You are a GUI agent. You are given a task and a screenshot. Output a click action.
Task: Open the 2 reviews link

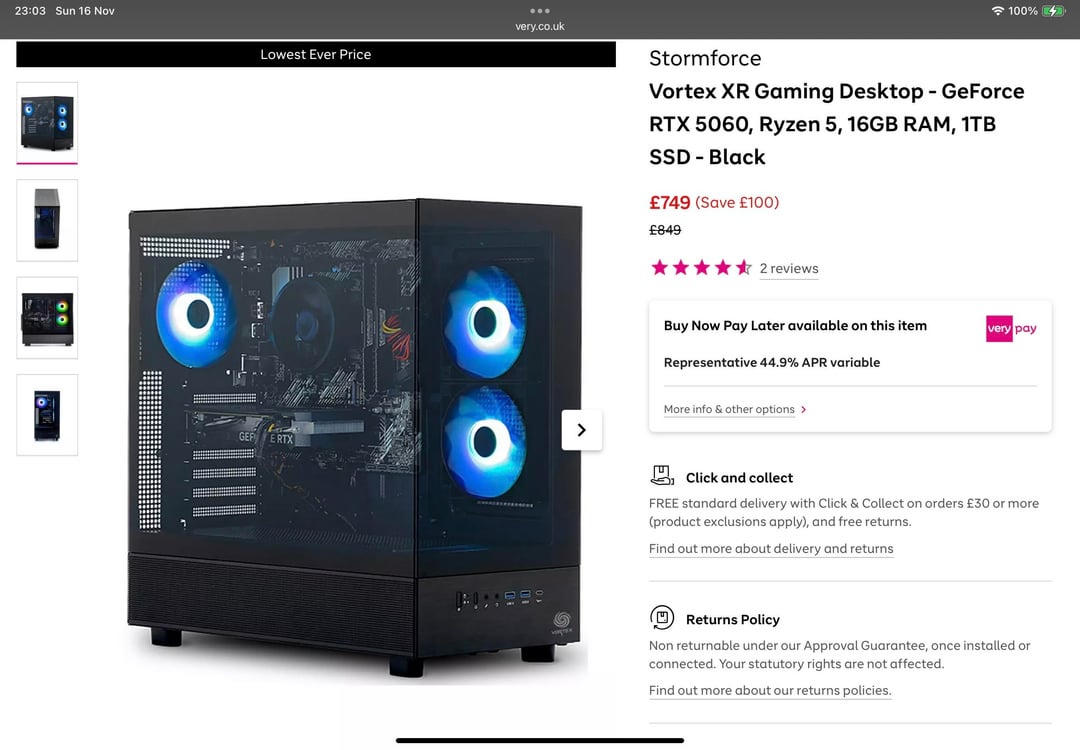click(789, 269)
